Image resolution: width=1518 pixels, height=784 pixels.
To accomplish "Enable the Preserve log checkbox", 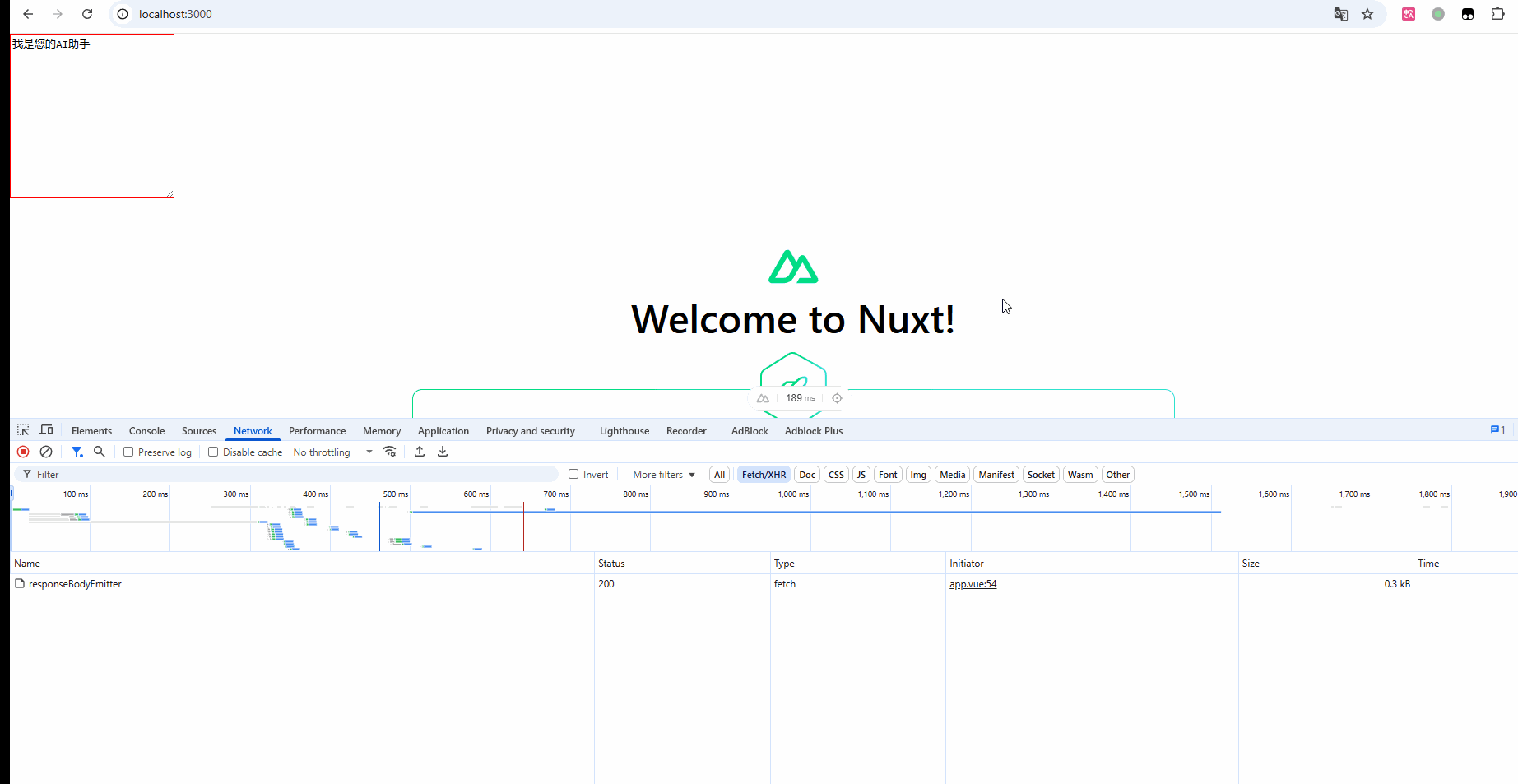I will 128,452.
